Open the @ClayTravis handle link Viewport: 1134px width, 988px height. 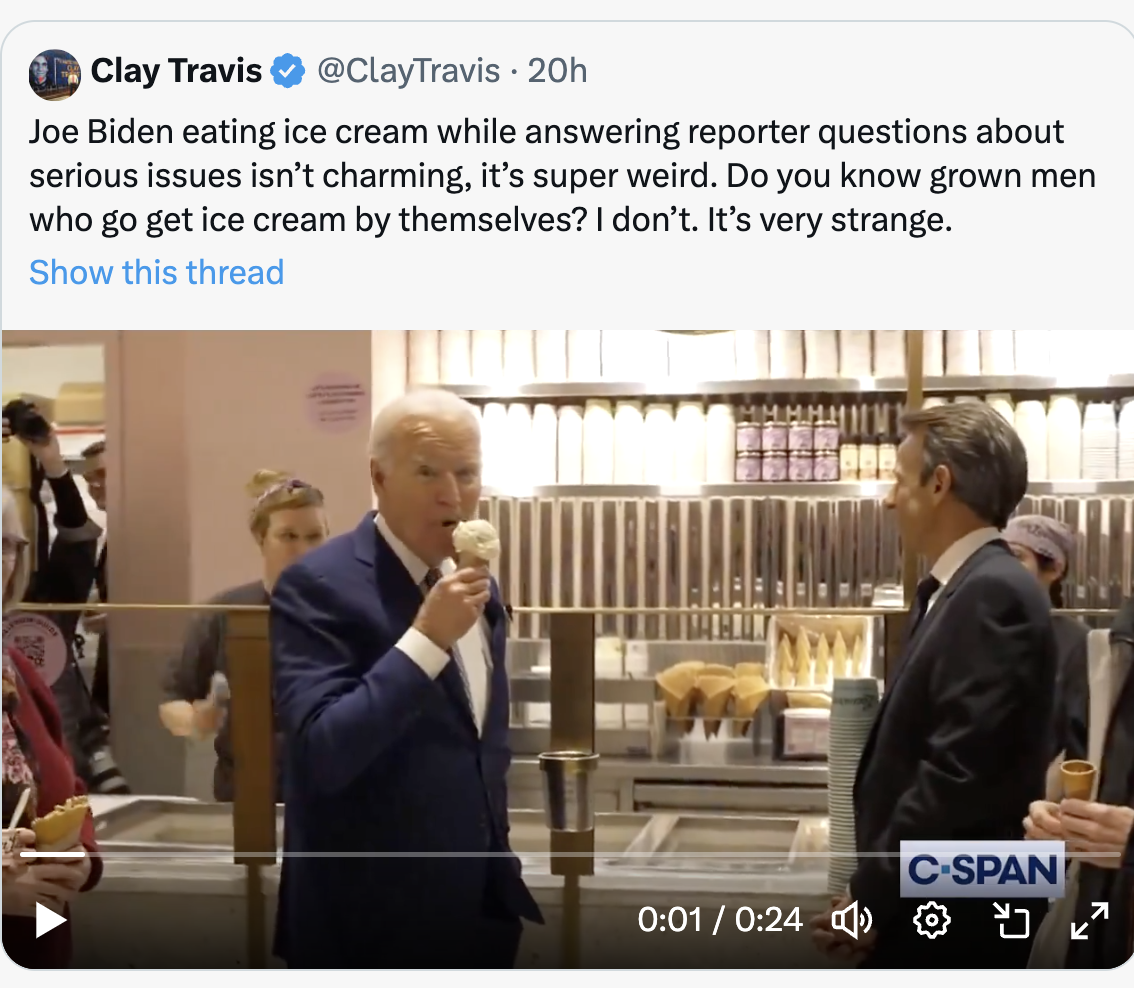(x=408, y=72)
